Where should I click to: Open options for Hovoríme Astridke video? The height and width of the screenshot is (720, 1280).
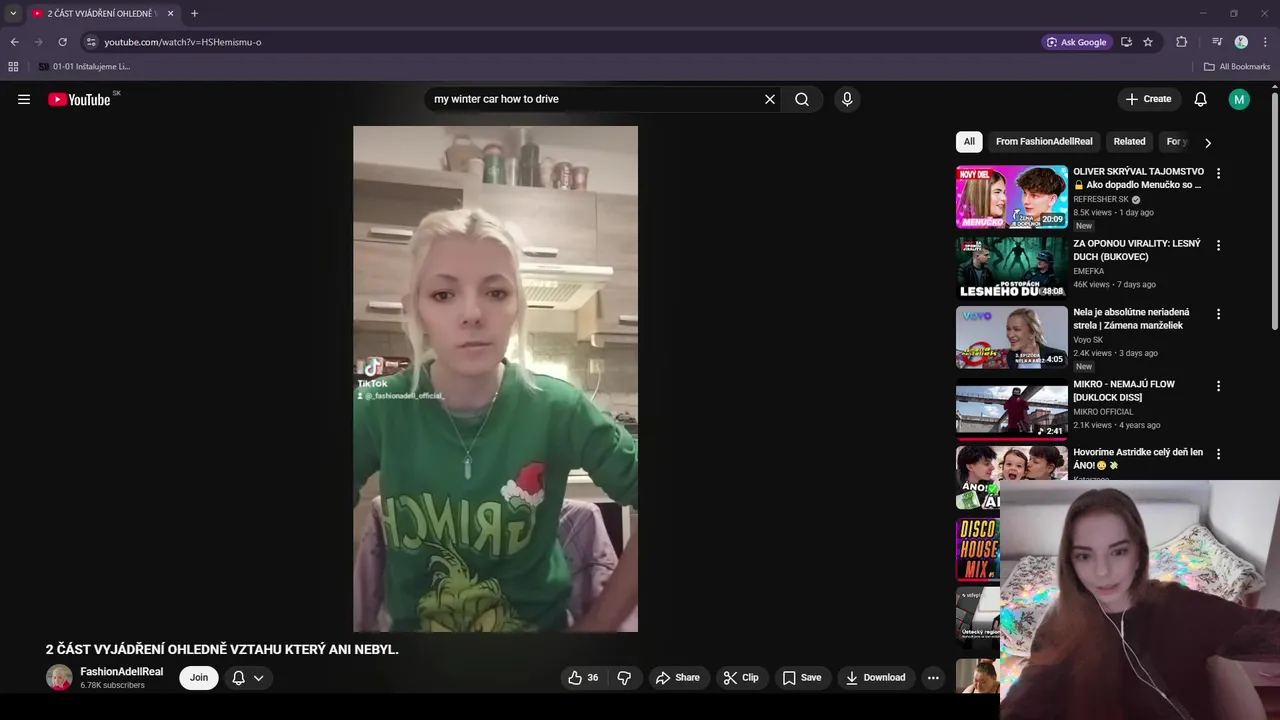(1218, 454)
